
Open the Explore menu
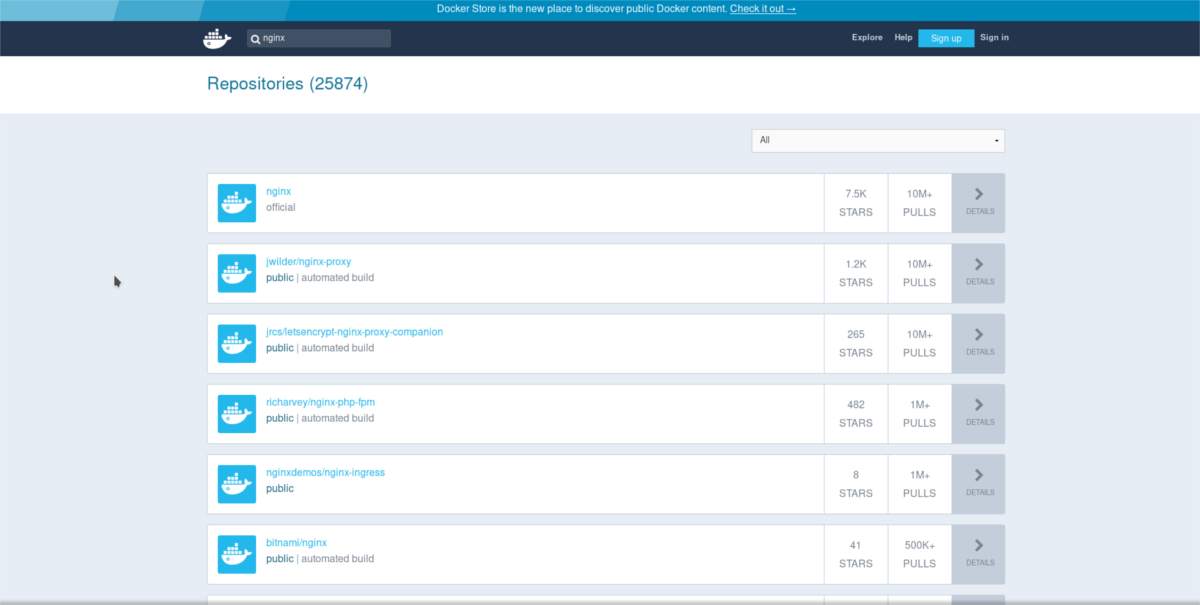click(x=867, y=38)
